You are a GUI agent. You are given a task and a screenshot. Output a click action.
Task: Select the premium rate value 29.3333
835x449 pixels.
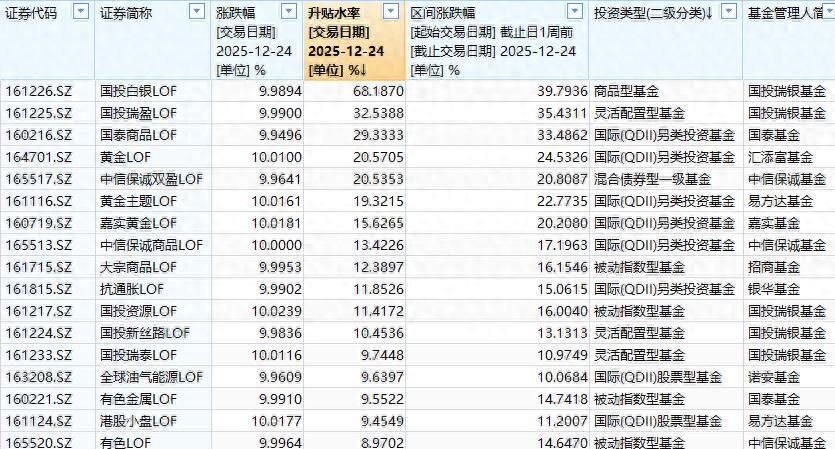click(378, 135)
